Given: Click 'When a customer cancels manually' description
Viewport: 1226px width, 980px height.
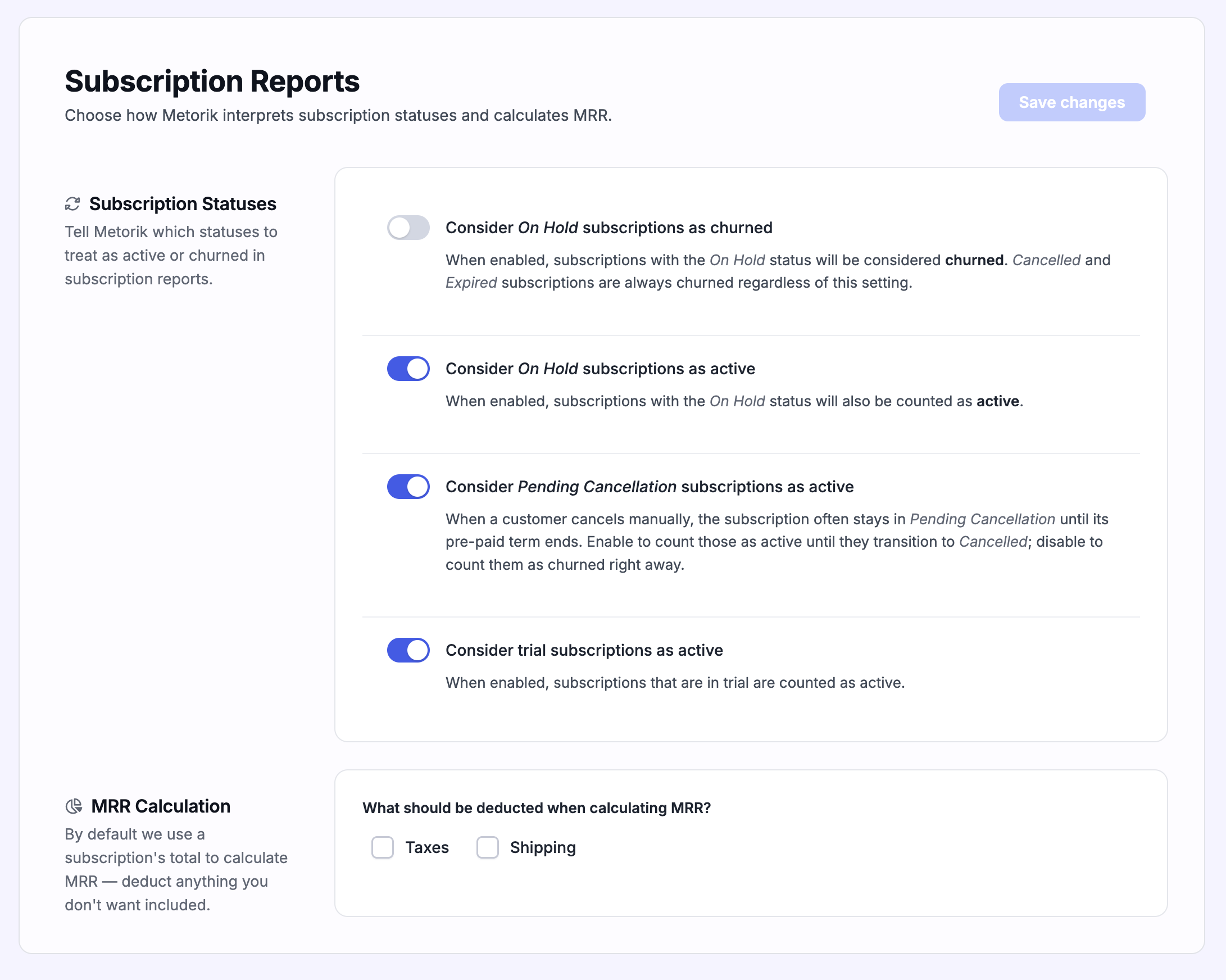Looking at the screenshot, I should point(777,542).
